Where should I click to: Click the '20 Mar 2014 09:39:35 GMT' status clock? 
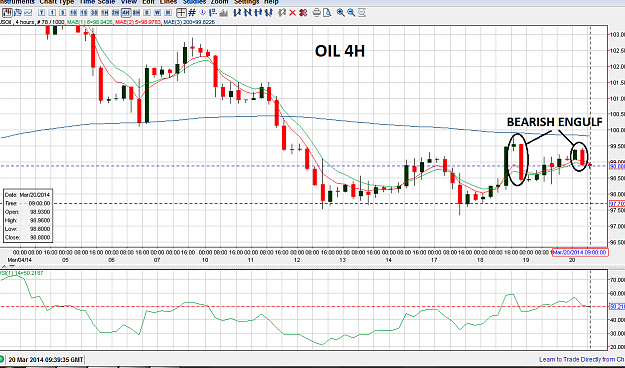[x=46, y=360]
